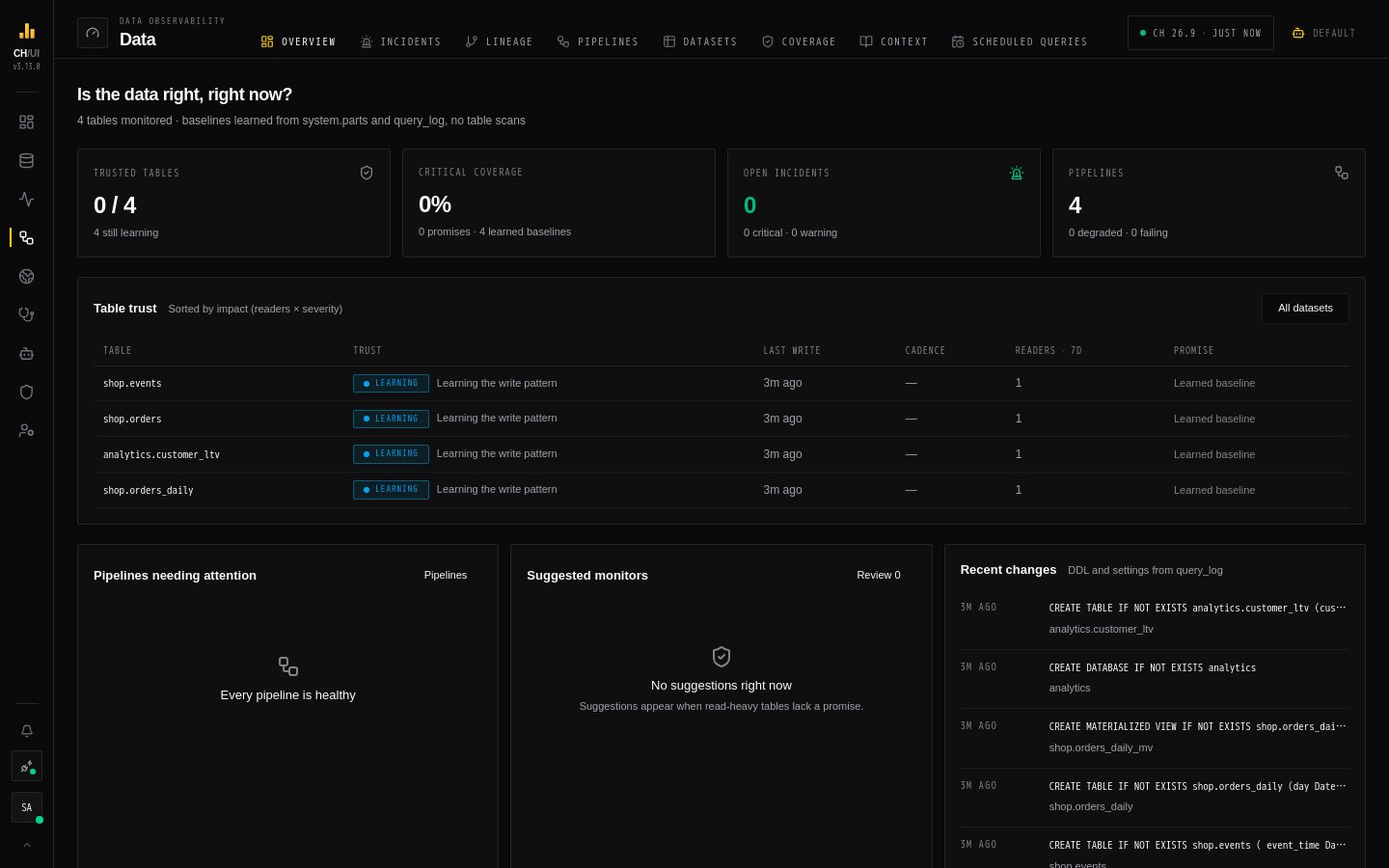The width and height of the screenshot is (1389, 868).
Task: Click the All datasets button
Action: tap(1305, 309)
